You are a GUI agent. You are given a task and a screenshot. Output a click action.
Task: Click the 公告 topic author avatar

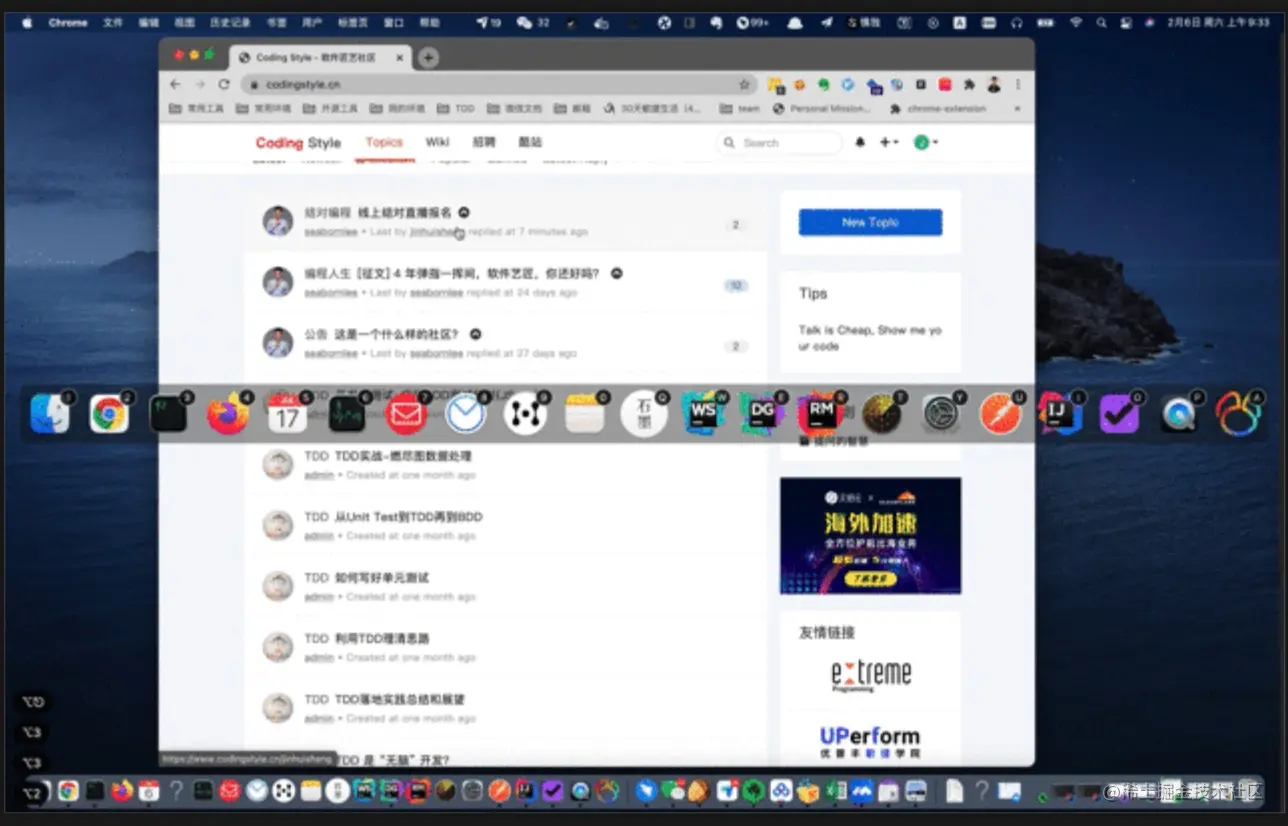[277, 343]
